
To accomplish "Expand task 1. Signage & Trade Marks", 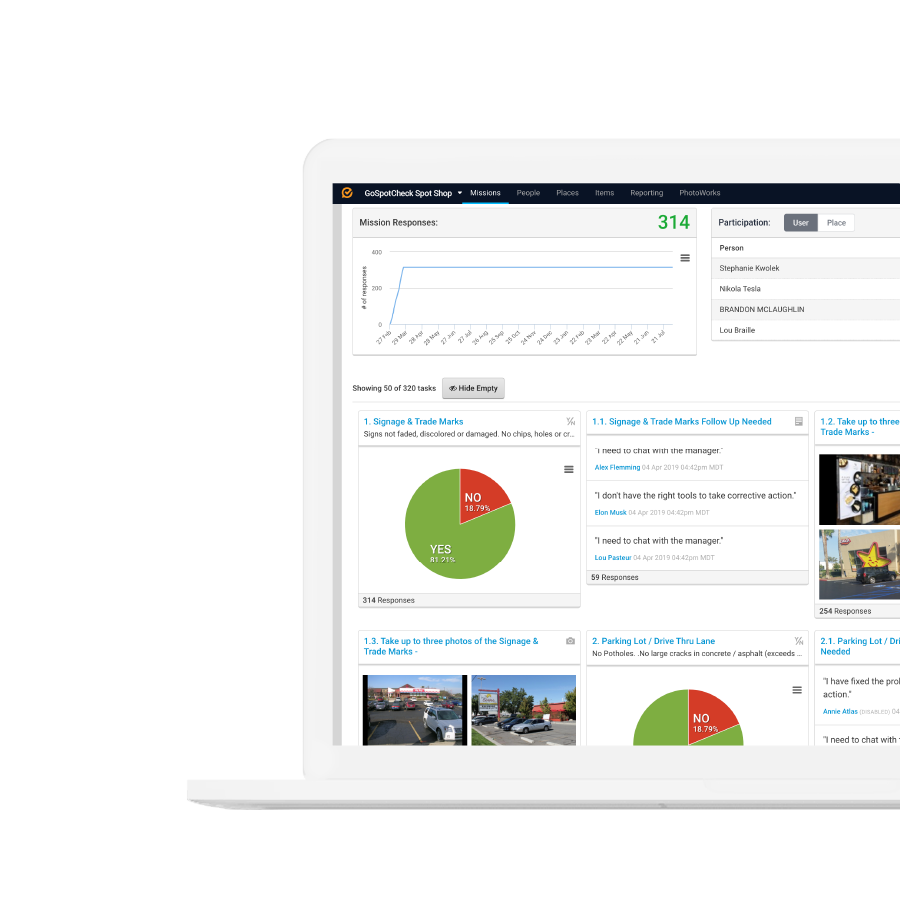I will pos(413,421).
